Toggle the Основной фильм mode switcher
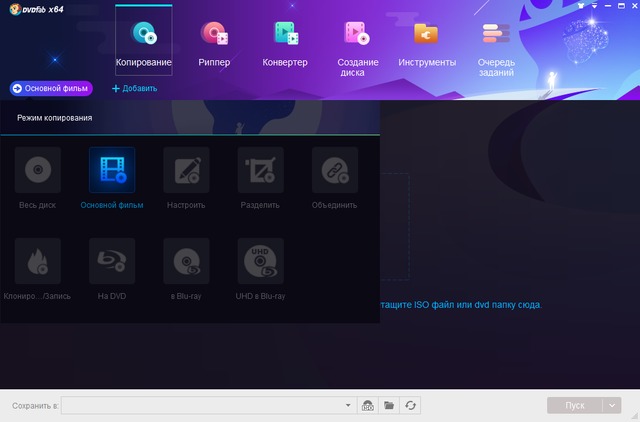Viewport: 640px width, 422px height. coord(51,88)
